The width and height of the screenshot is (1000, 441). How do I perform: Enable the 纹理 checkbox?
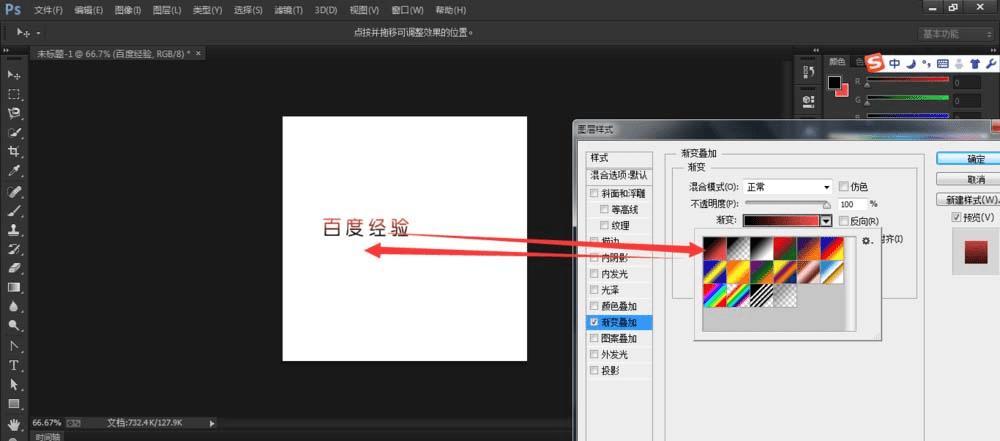tap(605, 225)
